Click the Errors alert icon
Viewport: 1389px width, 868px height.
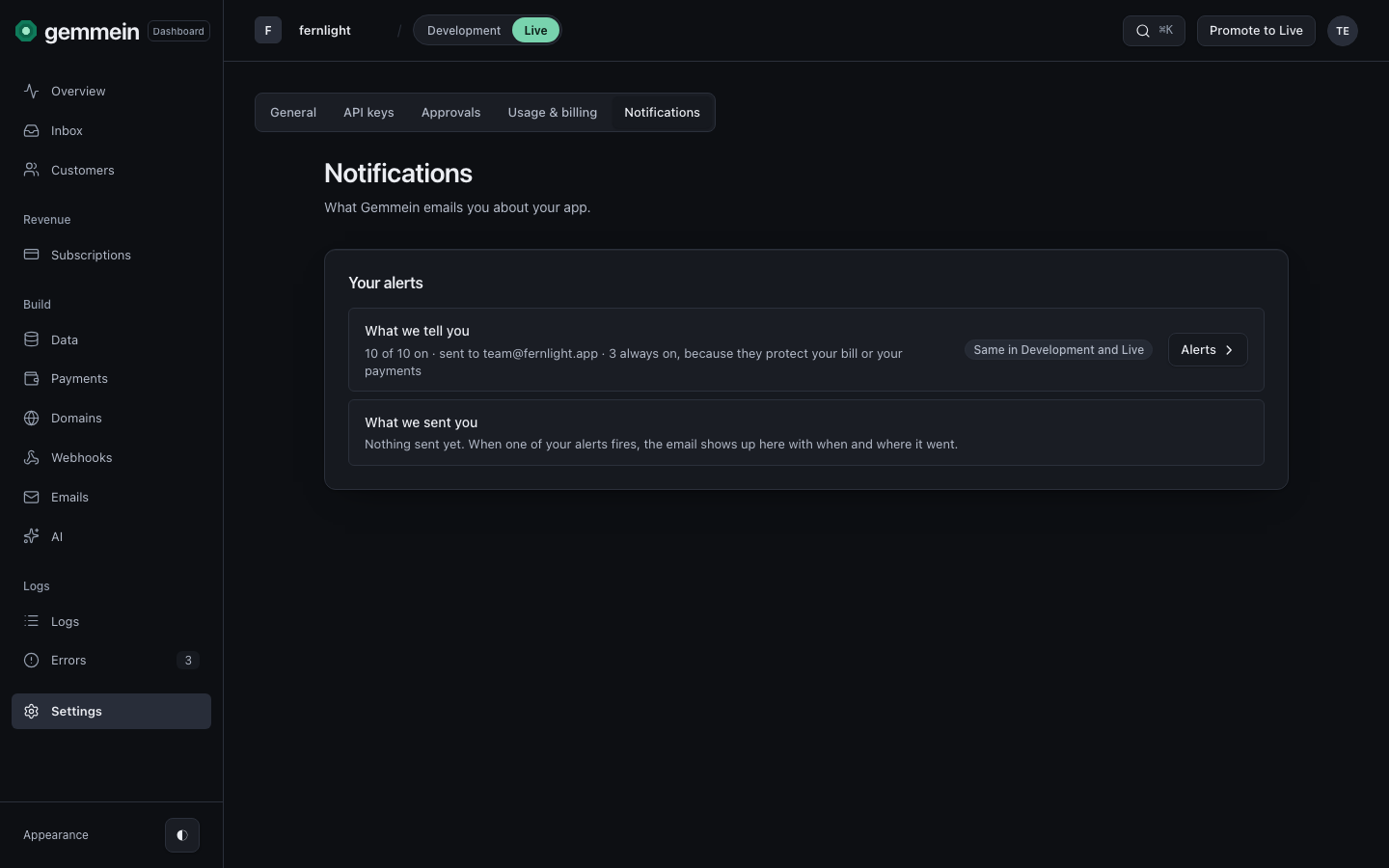(x=32, y=660)
